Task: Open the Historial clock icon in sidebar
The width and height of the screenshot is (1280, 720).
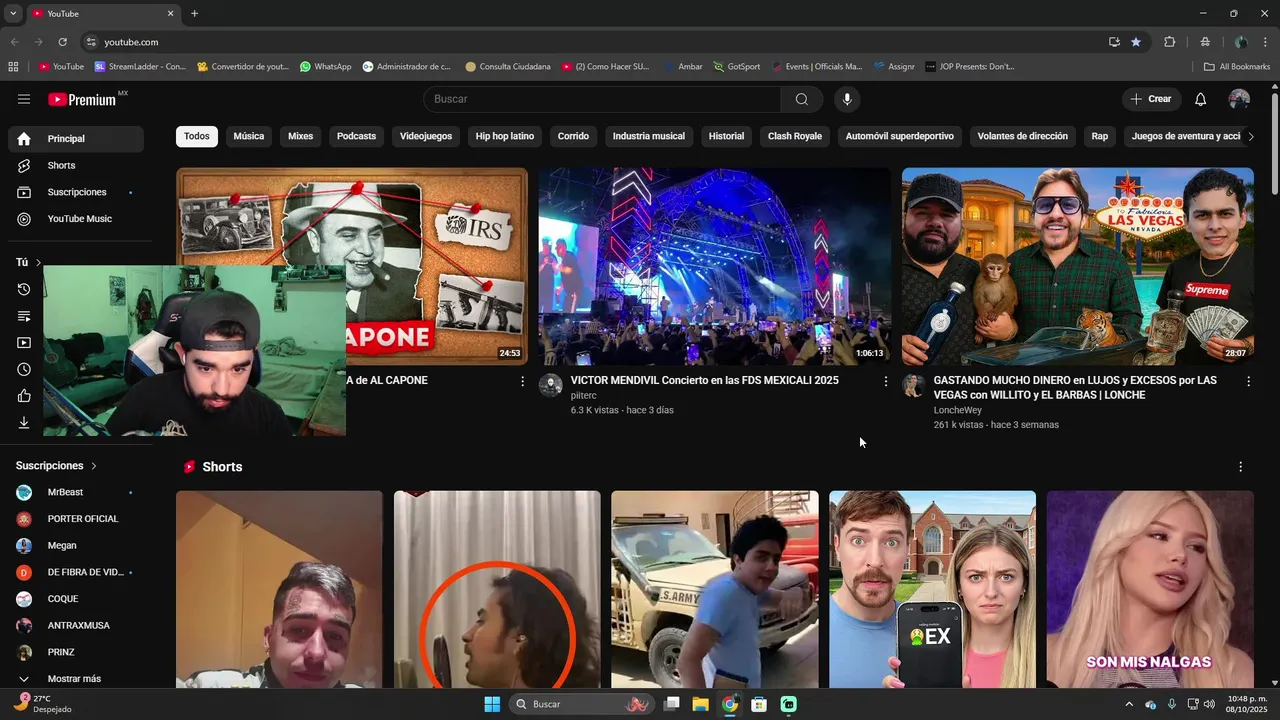Action: click(x=24, y=289)
